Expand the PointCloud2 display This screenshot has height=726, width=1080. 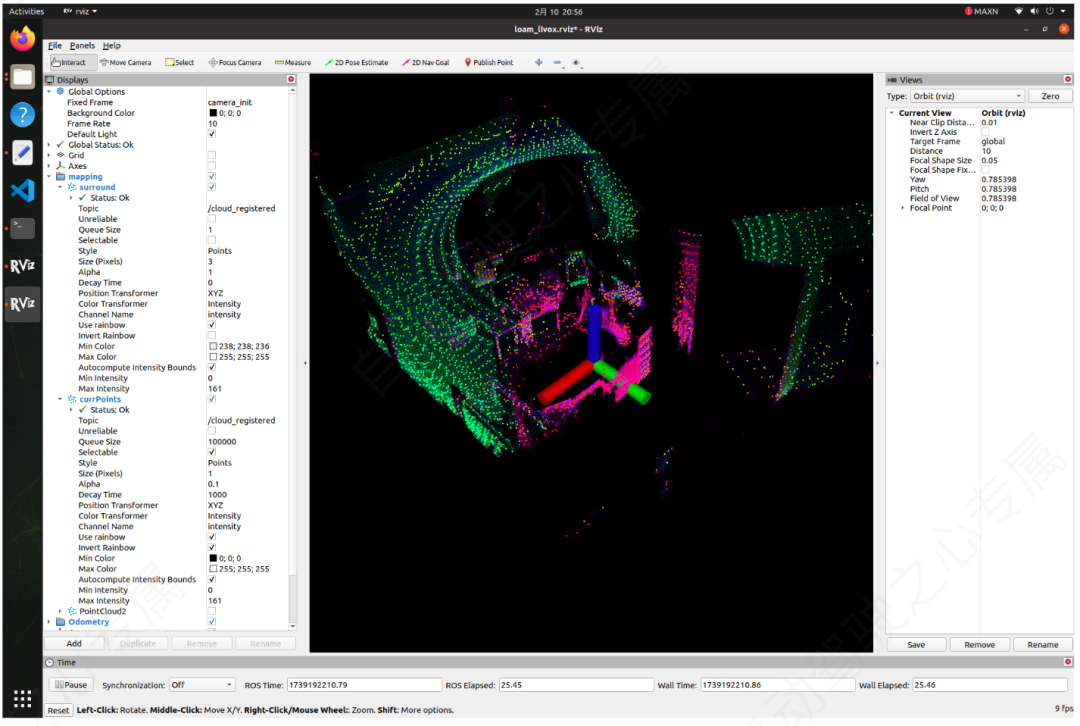(60, 611)
